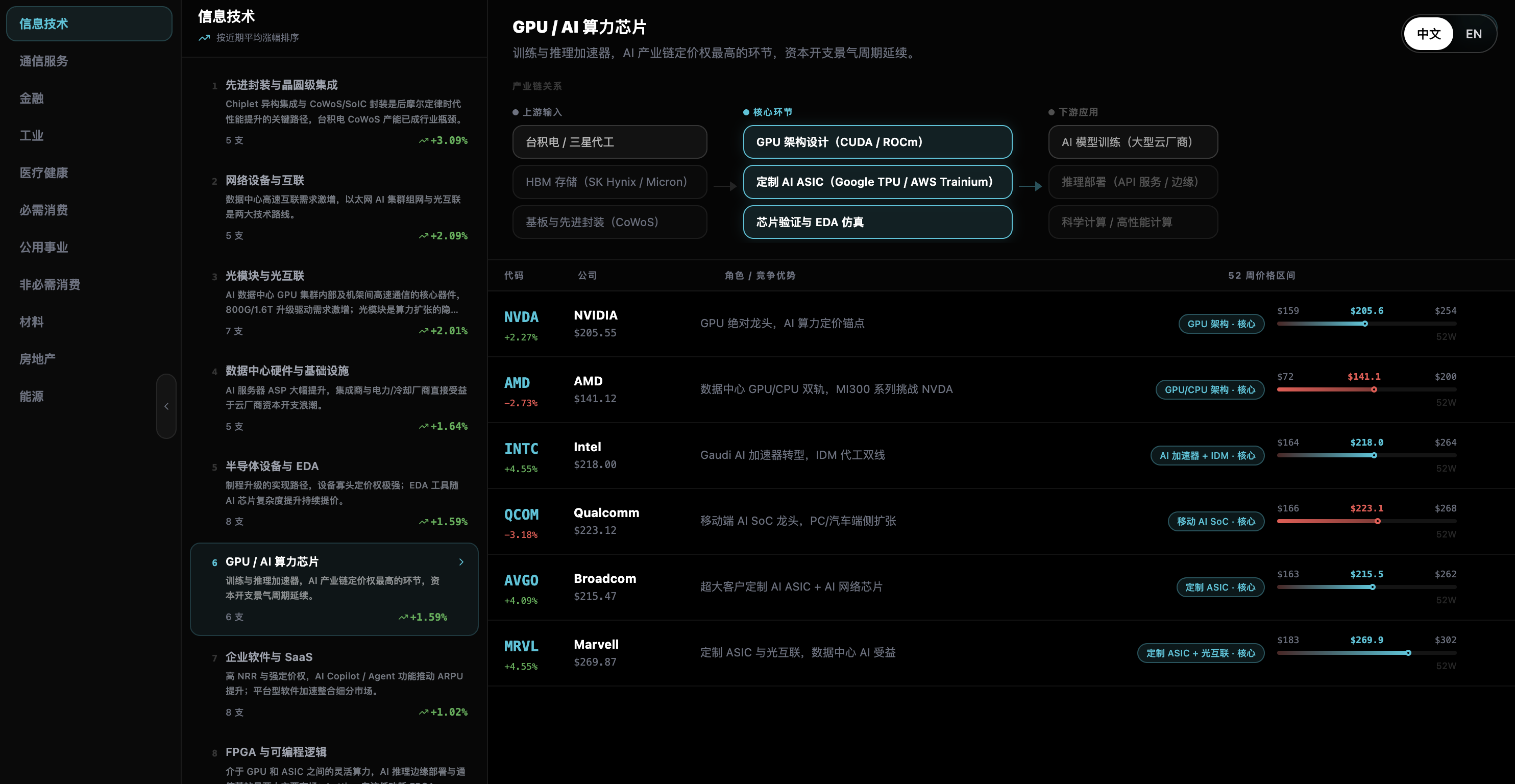Image resolution: width=1515 pixels, height=784 pixels.
Task: Open the QCOM ticker
Action: (x=521, y=515)
